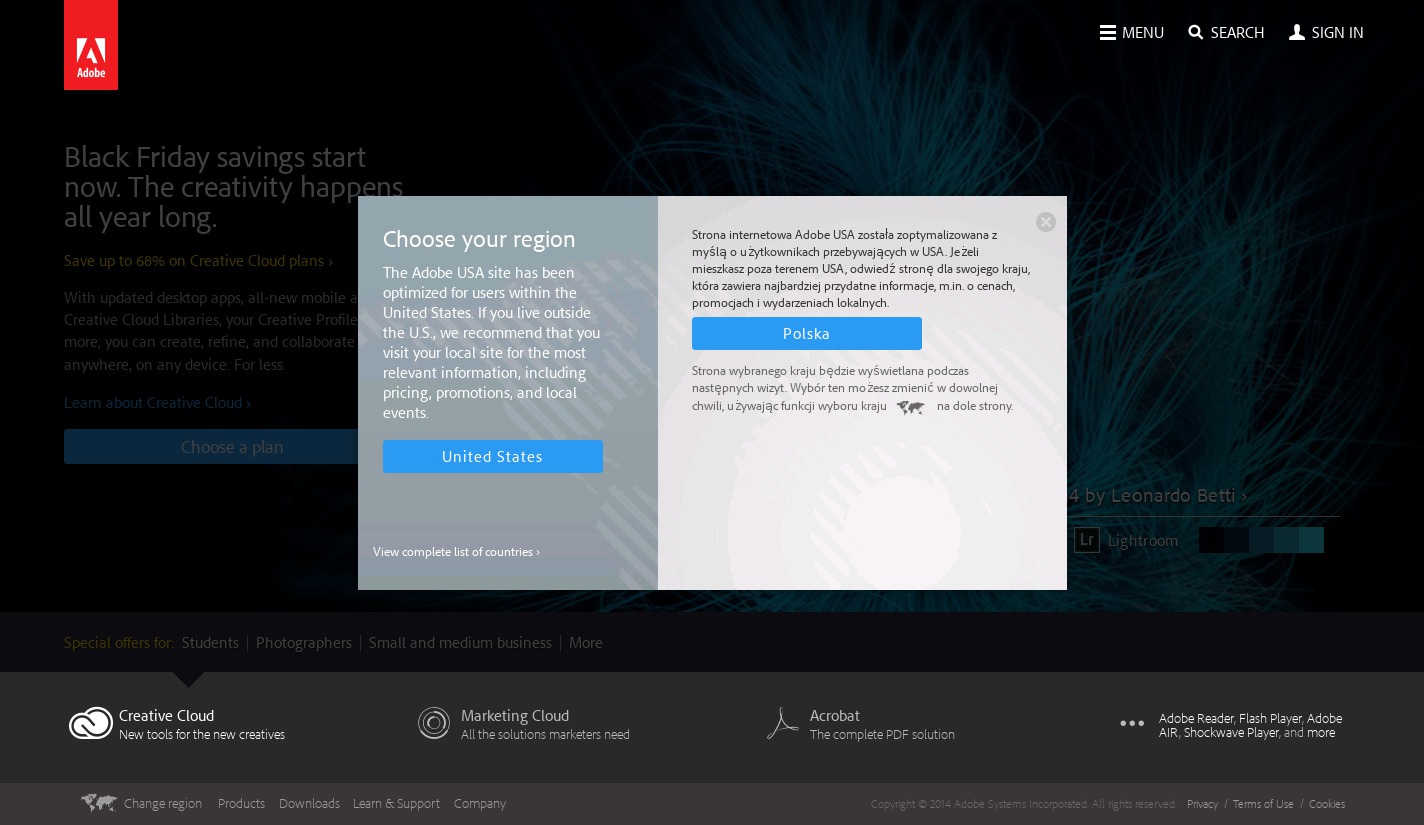Click the SIGN IN person icon
1424x825 pixels.
(x=1297, y=33)
